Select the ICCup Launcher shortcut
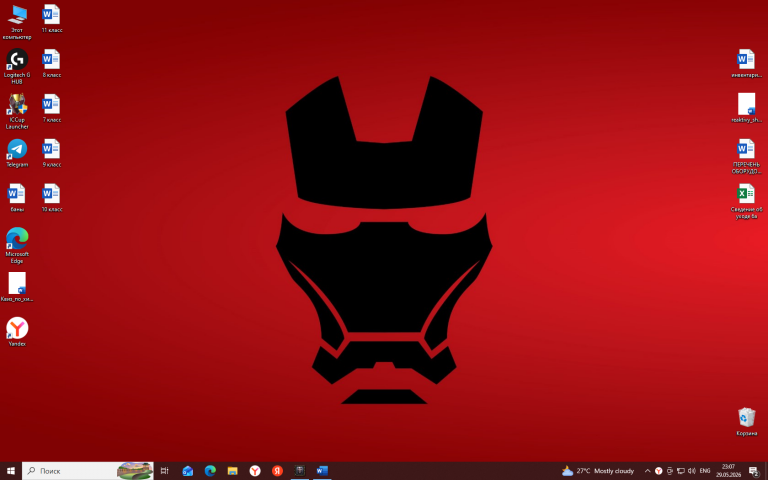Image resolution: width=768 pixels, height=480 pixels. coord(17,112)
